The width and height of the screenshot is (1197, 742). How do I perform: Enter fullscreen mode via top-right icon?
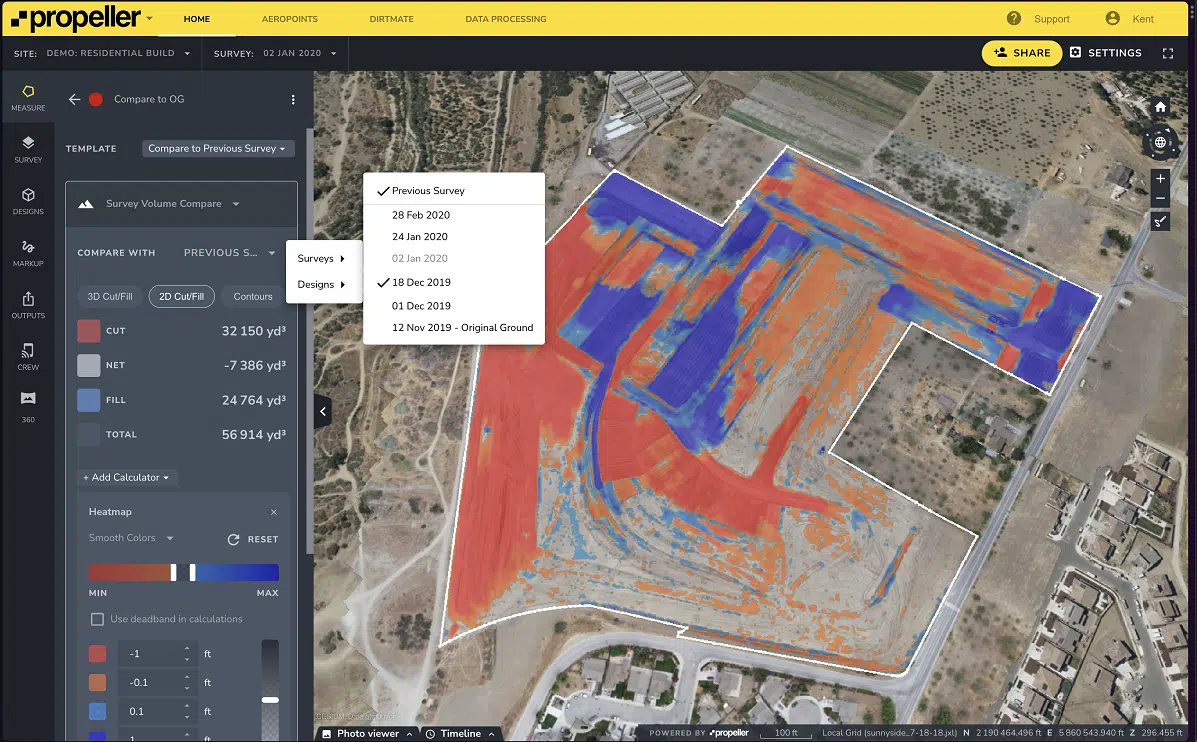pos(1168,53)
